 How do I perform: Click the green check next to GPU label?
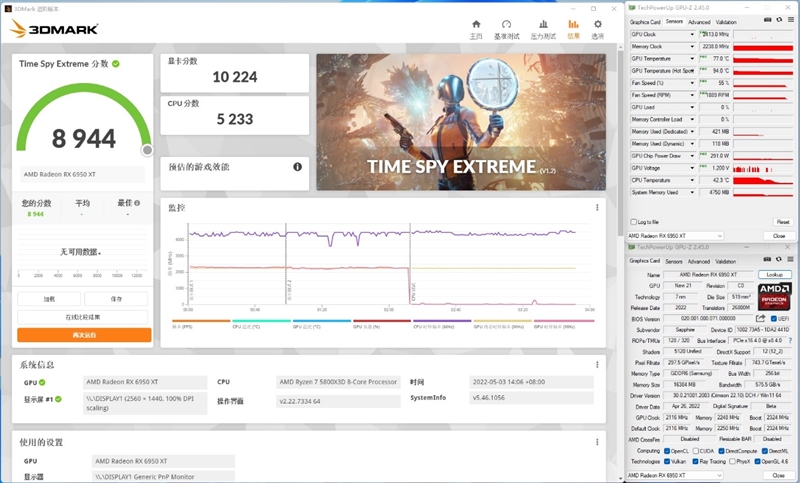[42, 383]
